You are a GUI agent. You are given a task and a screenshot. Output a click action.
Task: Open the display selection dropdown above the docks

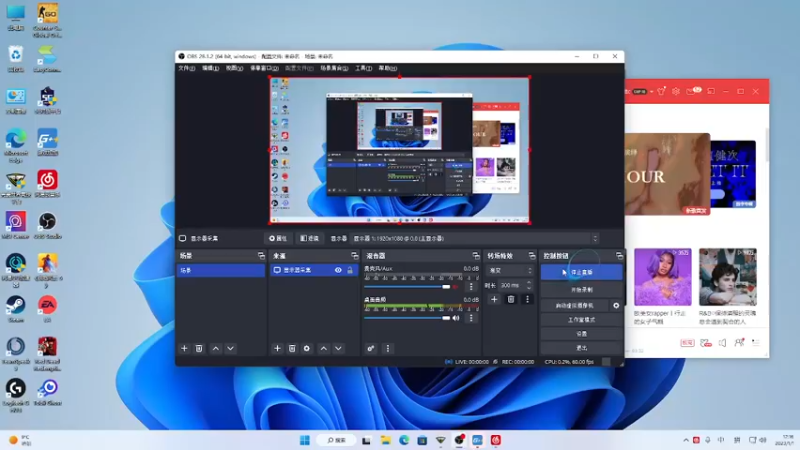pyautogui.click(x=476, y=238)
